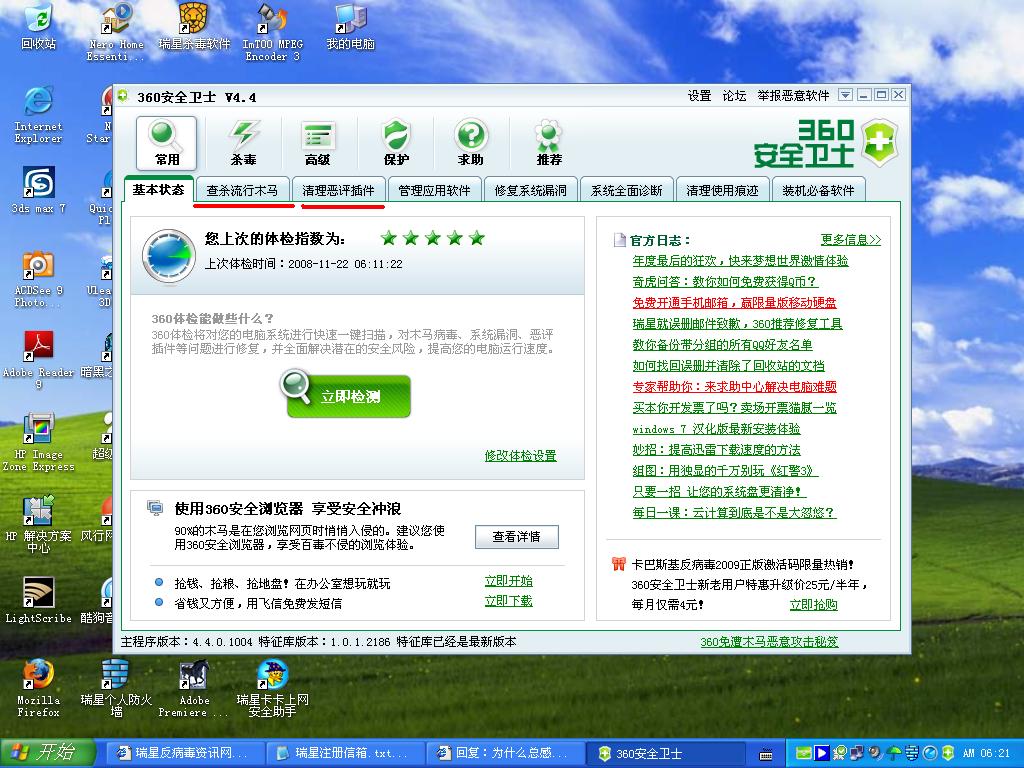Open the 推荐 recommend flower icon

tap(549, 143)
